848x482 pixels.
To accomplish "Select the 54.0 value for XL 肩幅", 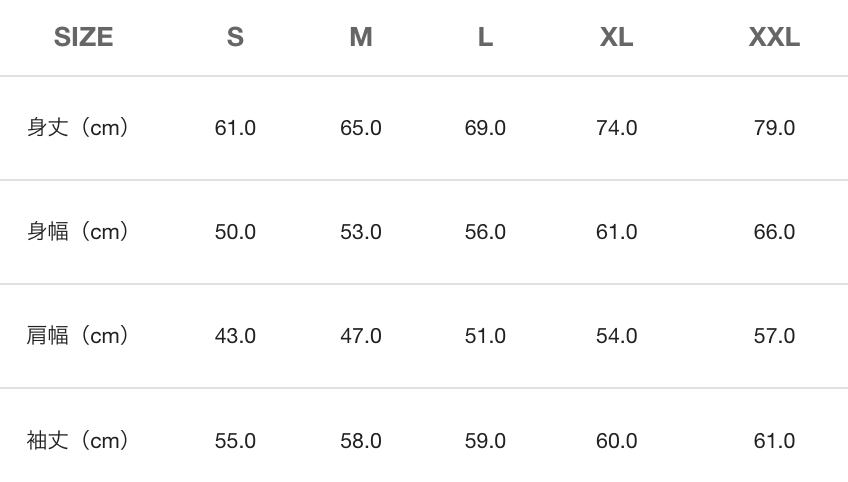I will coord(616,336).
